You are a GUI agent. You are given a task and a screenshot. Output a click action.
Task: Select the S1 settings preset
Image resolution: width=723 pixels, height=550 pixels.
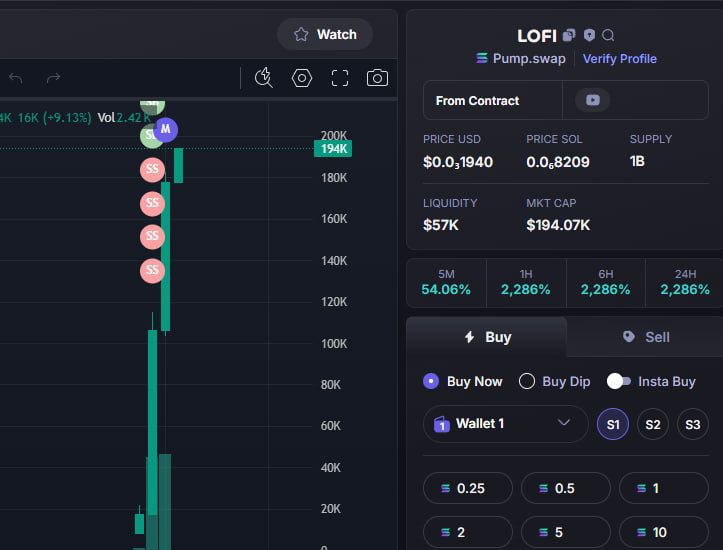pos(613,424)
